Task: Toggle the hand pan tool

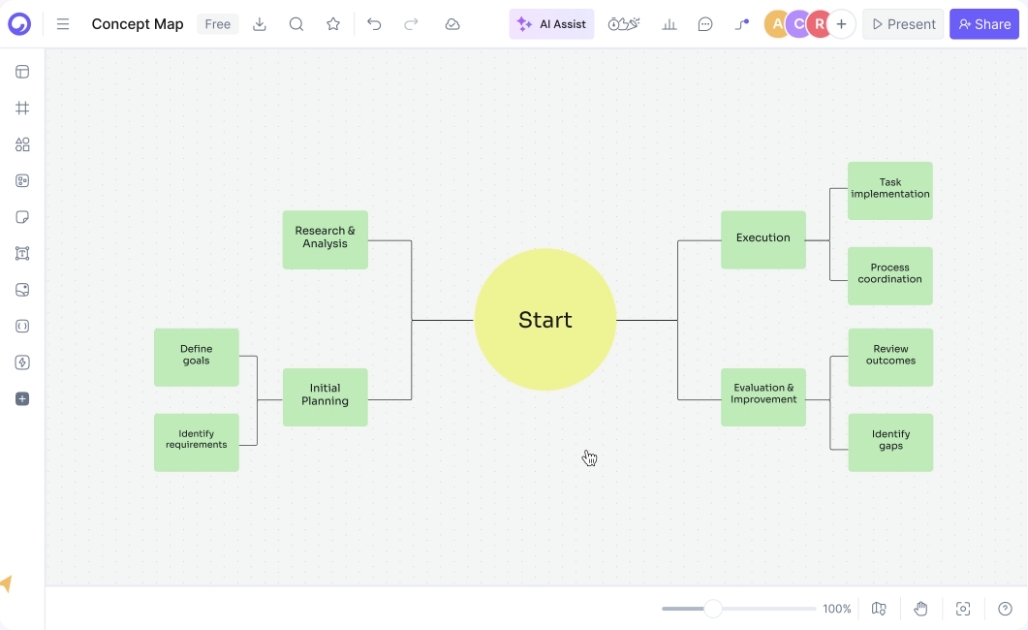Action: pos(921,608)
